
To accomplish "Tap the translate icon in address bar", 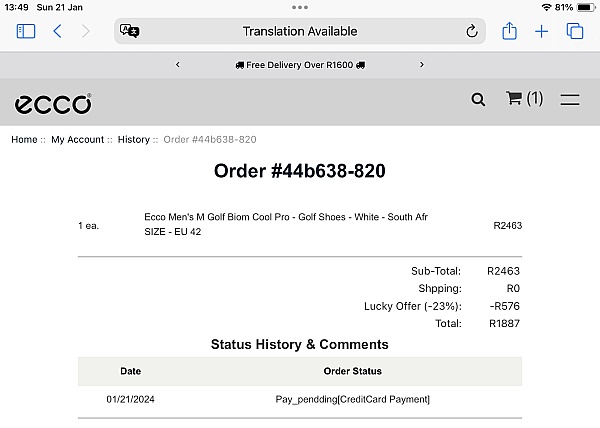I will 130,31.
